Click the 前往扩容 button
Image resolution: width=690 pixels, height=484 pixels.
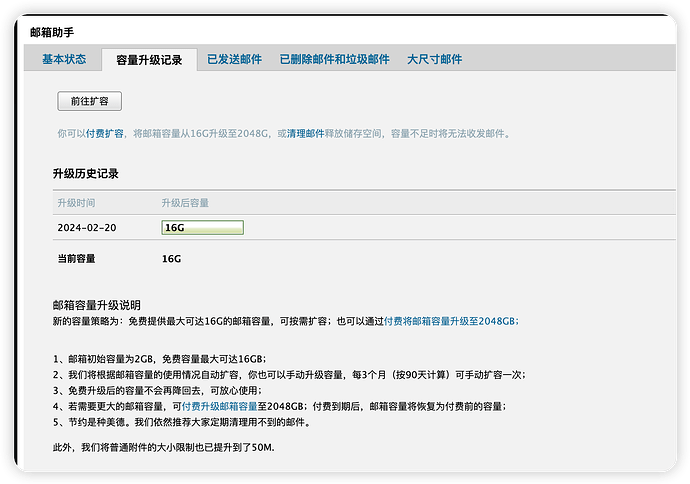coord(89,101)
